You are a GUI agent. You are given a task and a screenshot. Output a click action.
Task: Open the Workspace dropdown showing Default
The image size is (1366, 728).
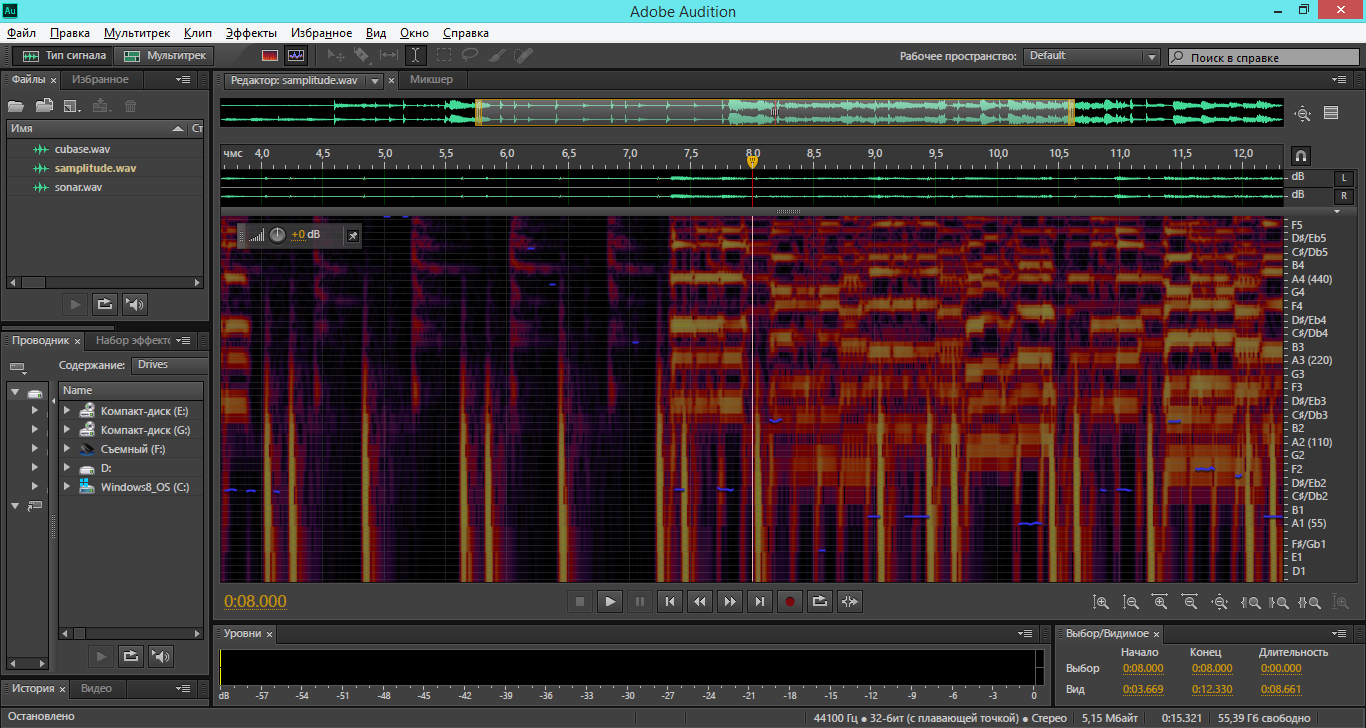pyautogui.click(x=1091, y=57)
